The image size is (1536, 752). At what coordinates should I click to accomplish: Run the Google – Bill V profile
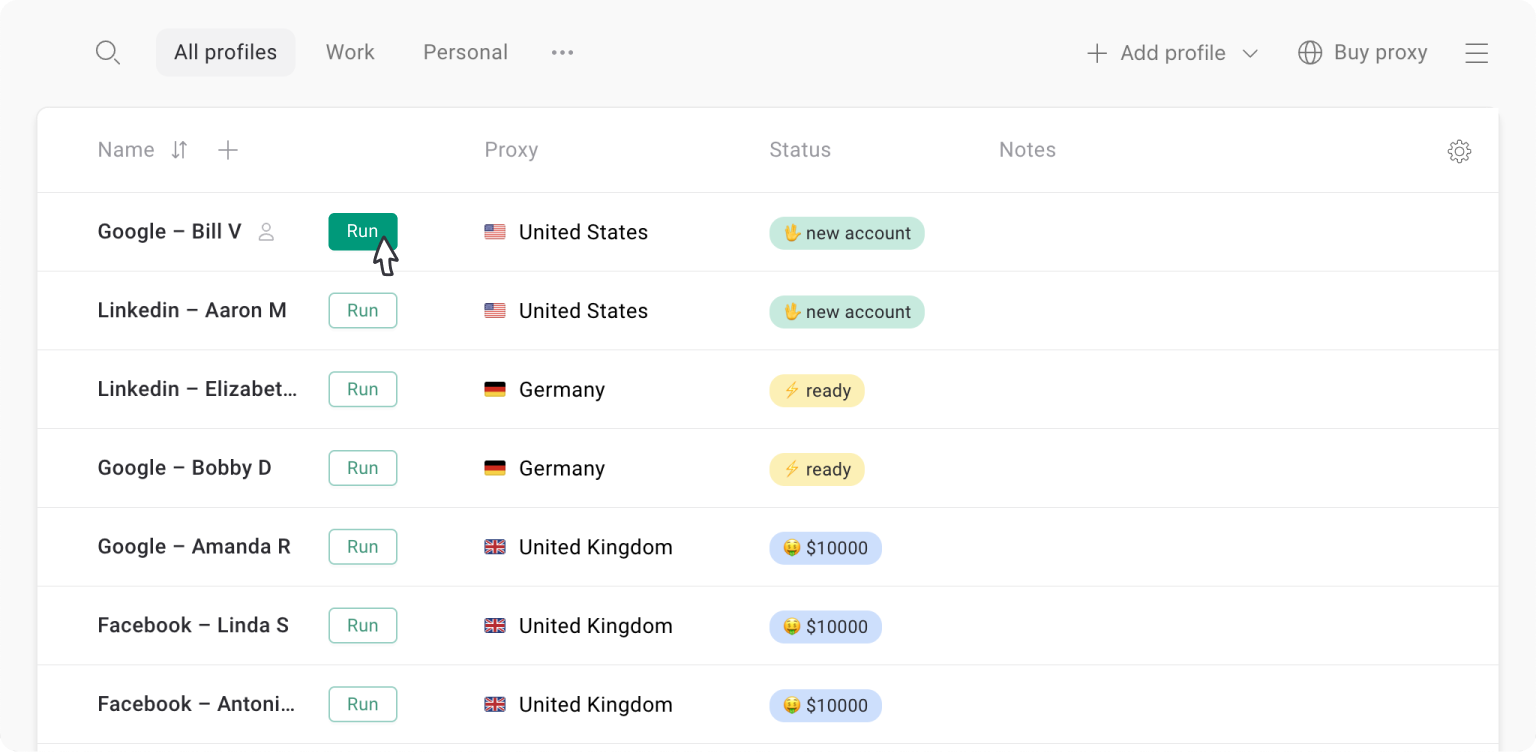pyautogui.click(x=363, y=232)
